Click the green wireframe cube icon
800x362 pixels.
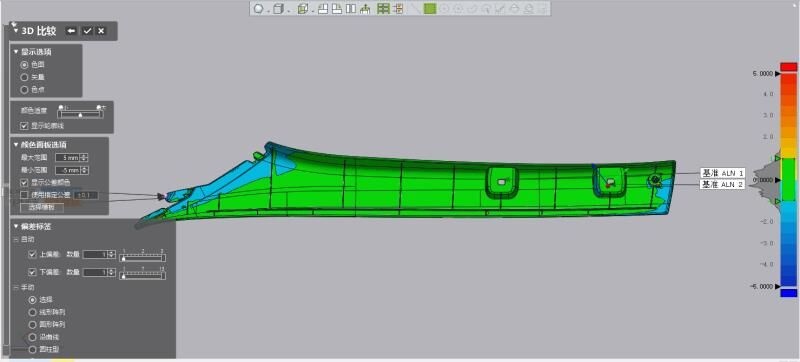pos(303,9)
